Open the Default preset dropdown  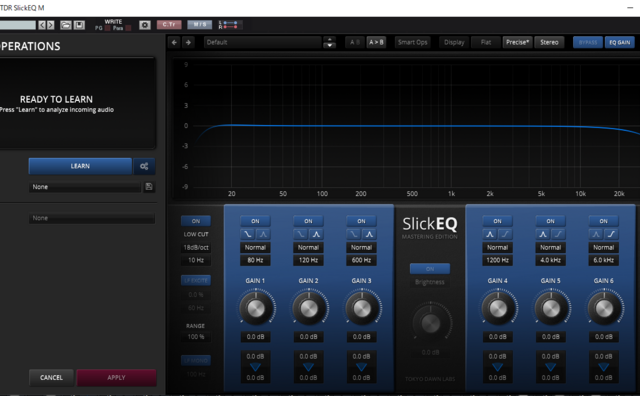(x=262, y=42)
